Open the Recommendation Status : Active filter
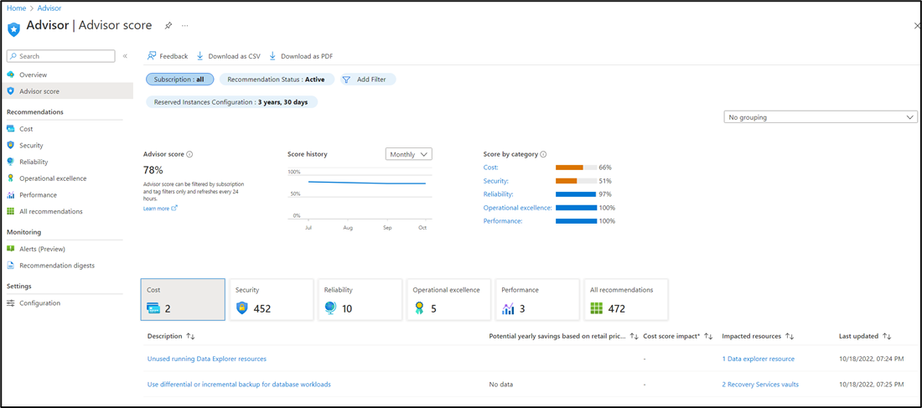Viewport: 922px width, 408px height. pos(276,79)
